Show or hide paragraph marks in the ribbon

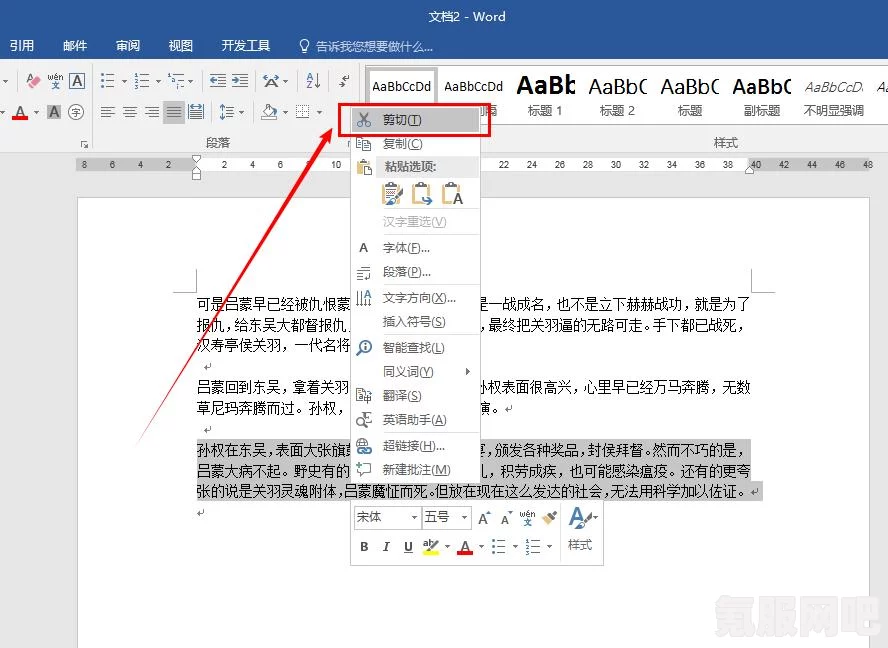coord(344,81)
